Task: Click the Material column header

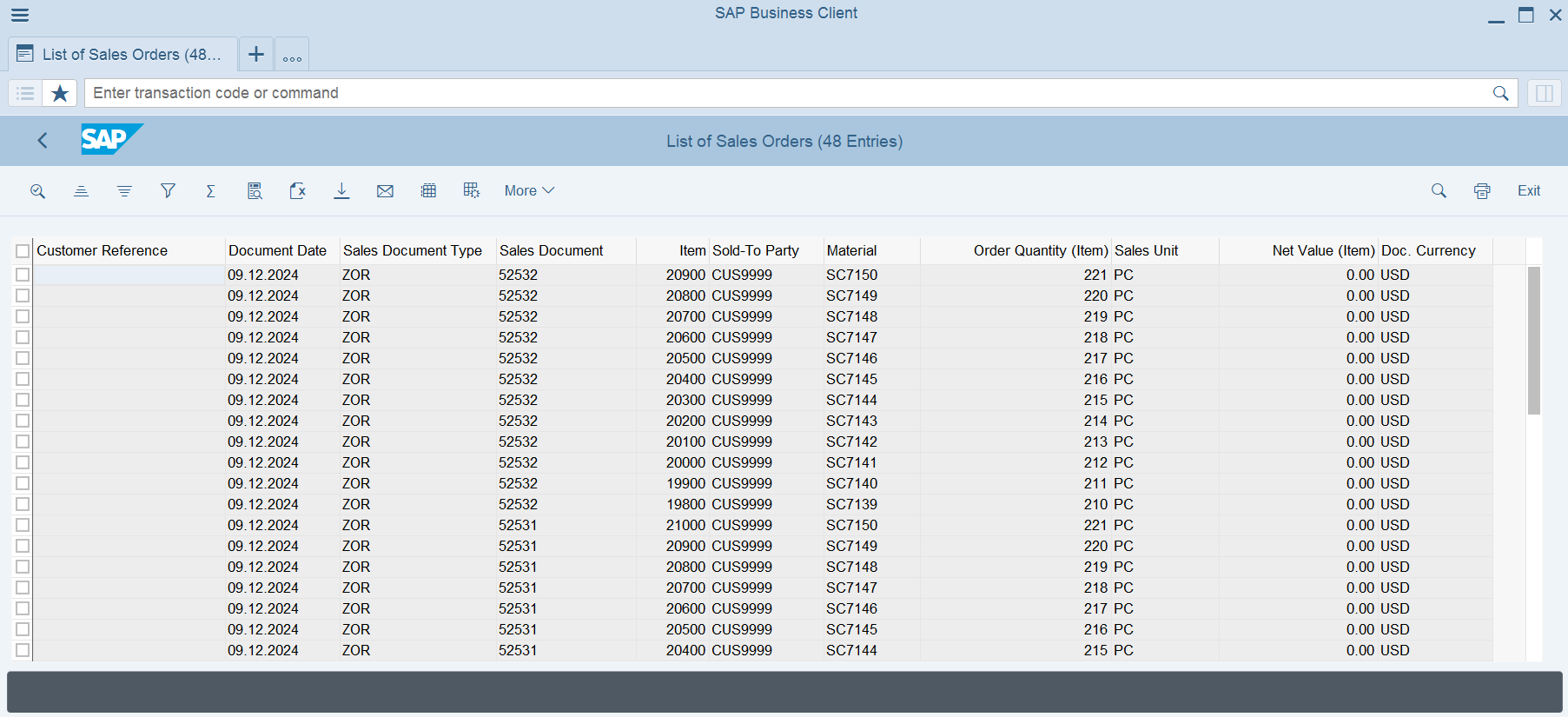Action: point(871,251)
